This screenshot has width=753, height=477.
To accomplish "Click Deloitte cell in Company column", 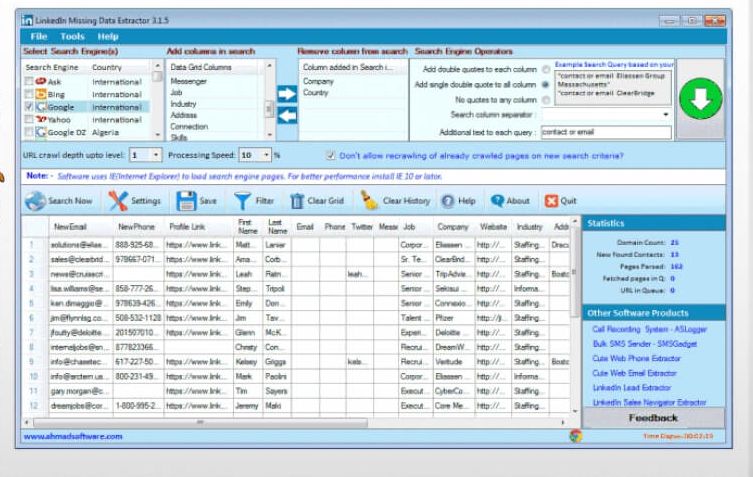I will [x=453, y=332].
